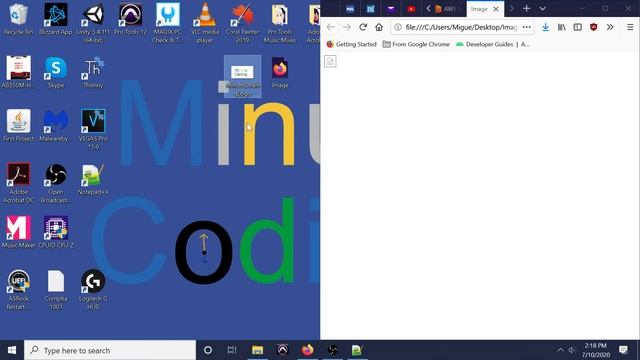The image size is (640, 360).
Task: Select the MAGIX PC Check desktop shortcut
Action: pyautogui.click(x=167, y=23)
